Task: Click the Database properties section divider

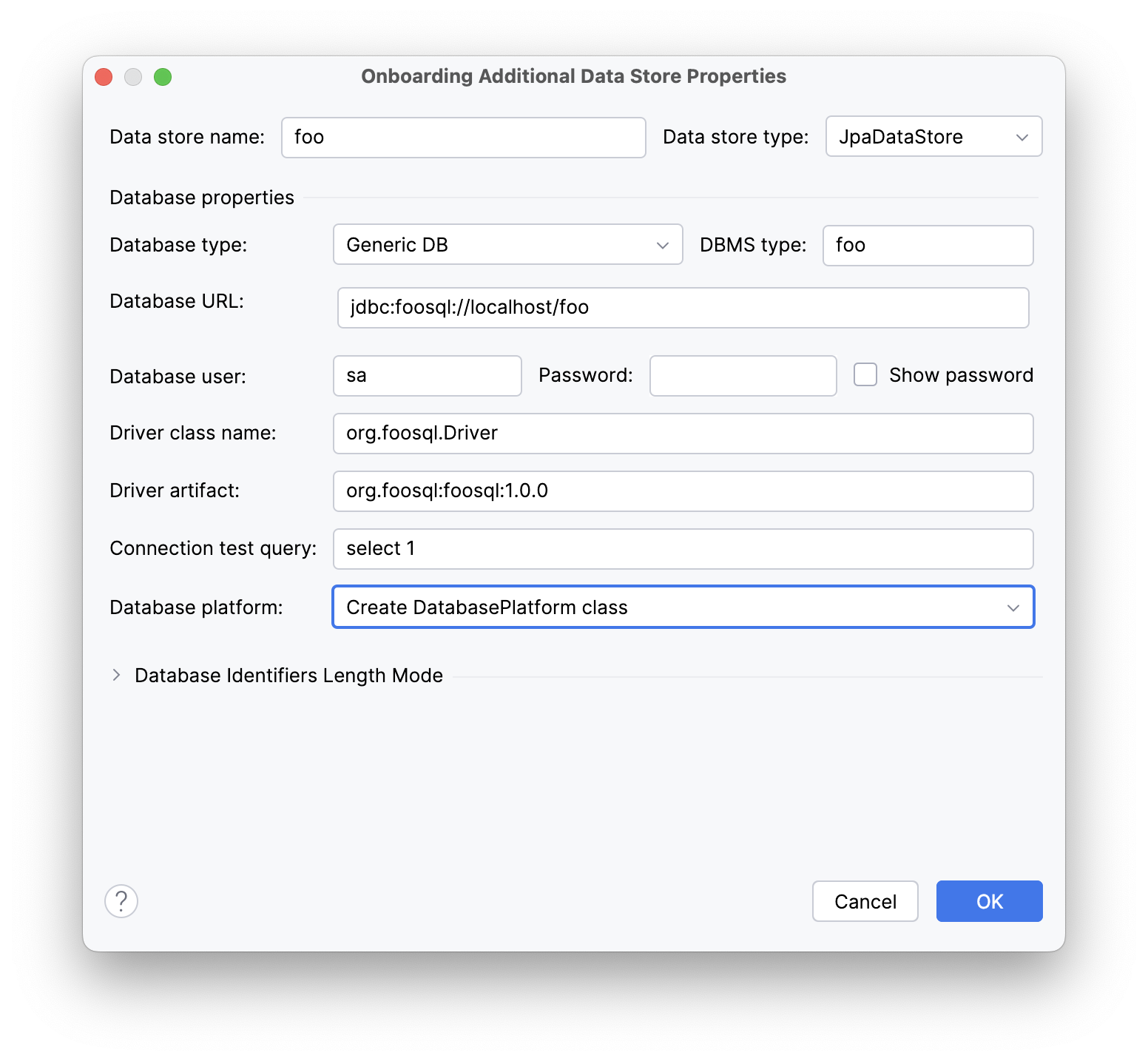Action: pyautogui.click(x=201, y=197)
